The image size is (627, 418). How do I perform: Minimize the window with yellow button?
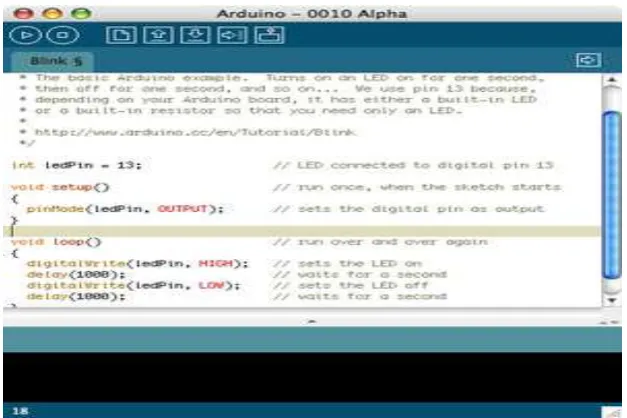click(x=52, y=14)
